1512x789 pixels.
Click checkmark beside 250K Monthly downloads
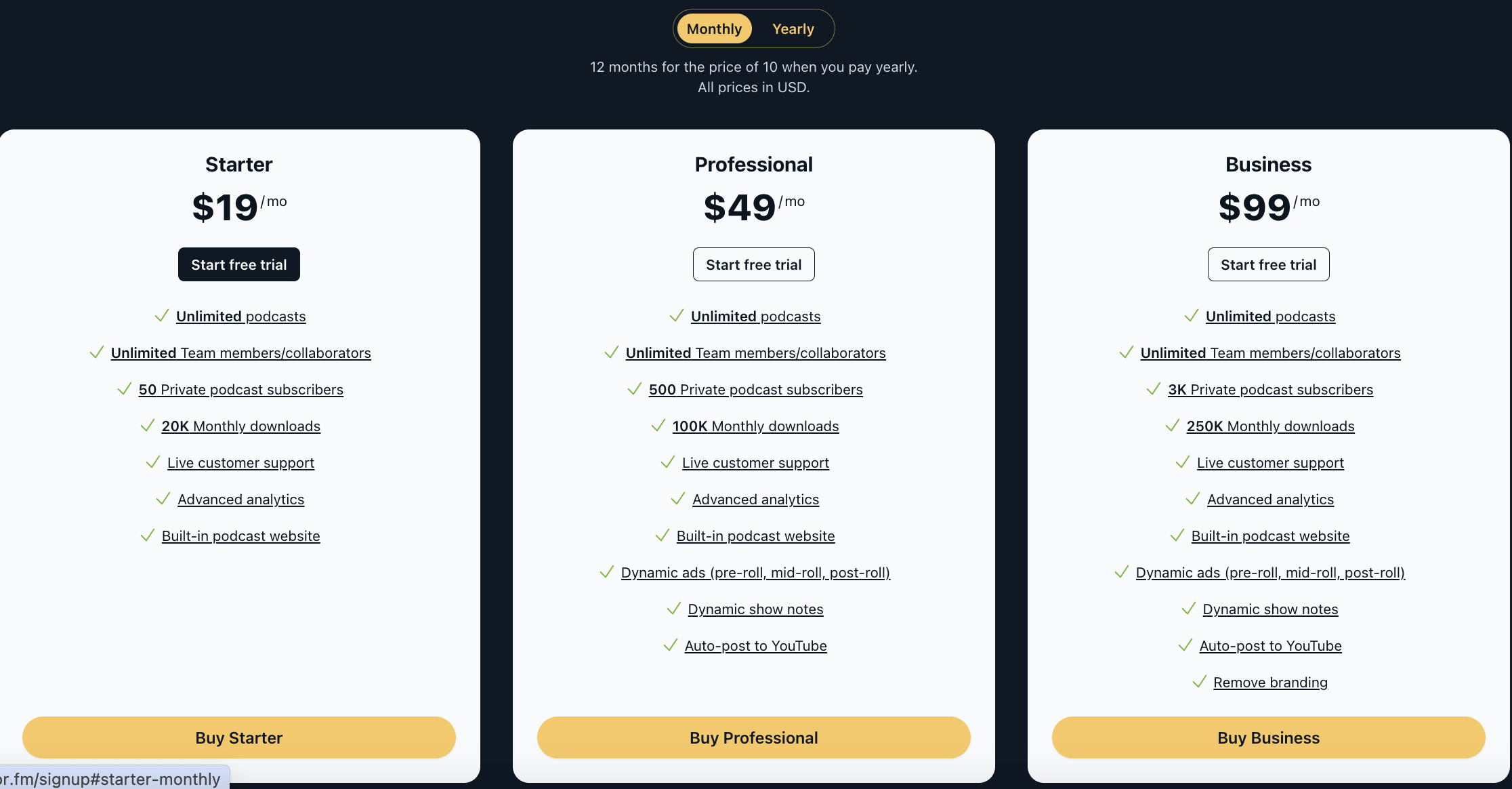pyautogui.click(x=1173, y=426)
